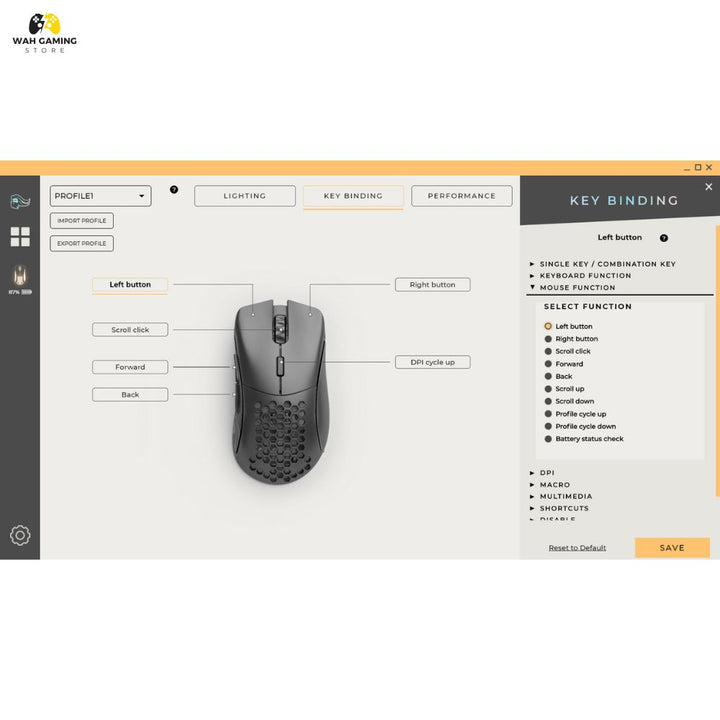The image size is (720, 720).
Task: Expand the Macro section
Action: coord(555,485)
